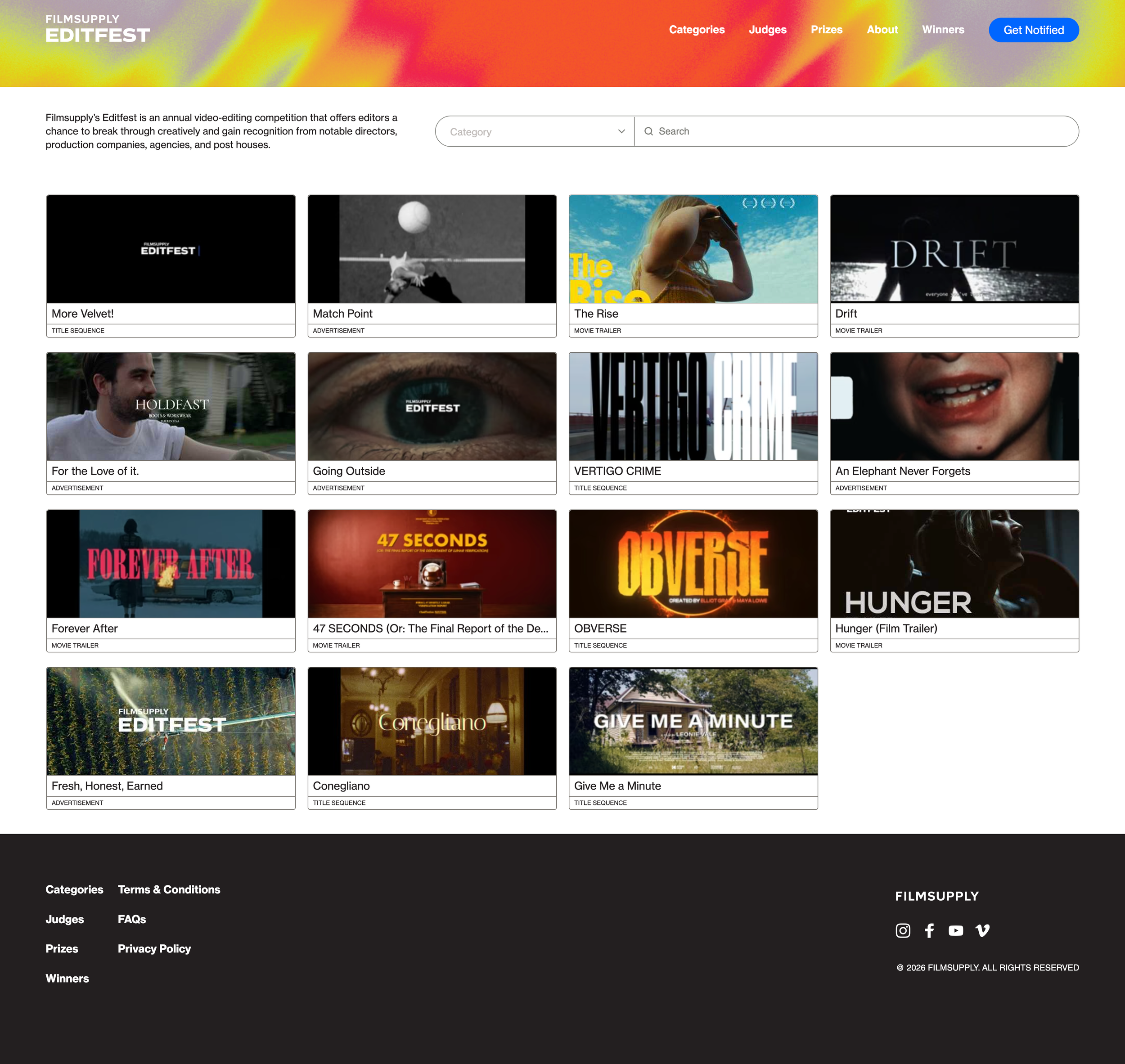Click the 'An Elephant Never Forgets' title
The height and width of the screenshot is (1064, 1125).
pyautogui.click(x=903, y=471)
